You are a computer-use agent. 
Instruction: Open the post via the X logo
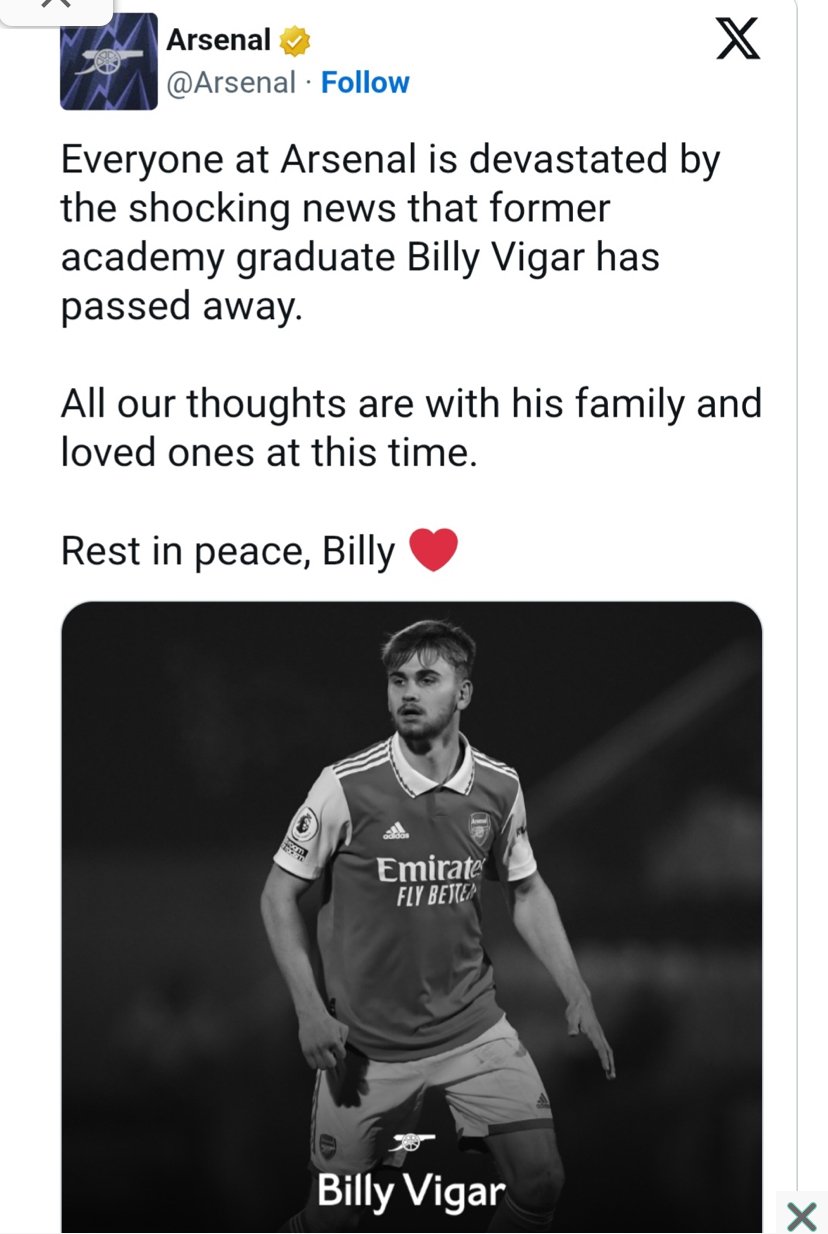coord(739,41)
